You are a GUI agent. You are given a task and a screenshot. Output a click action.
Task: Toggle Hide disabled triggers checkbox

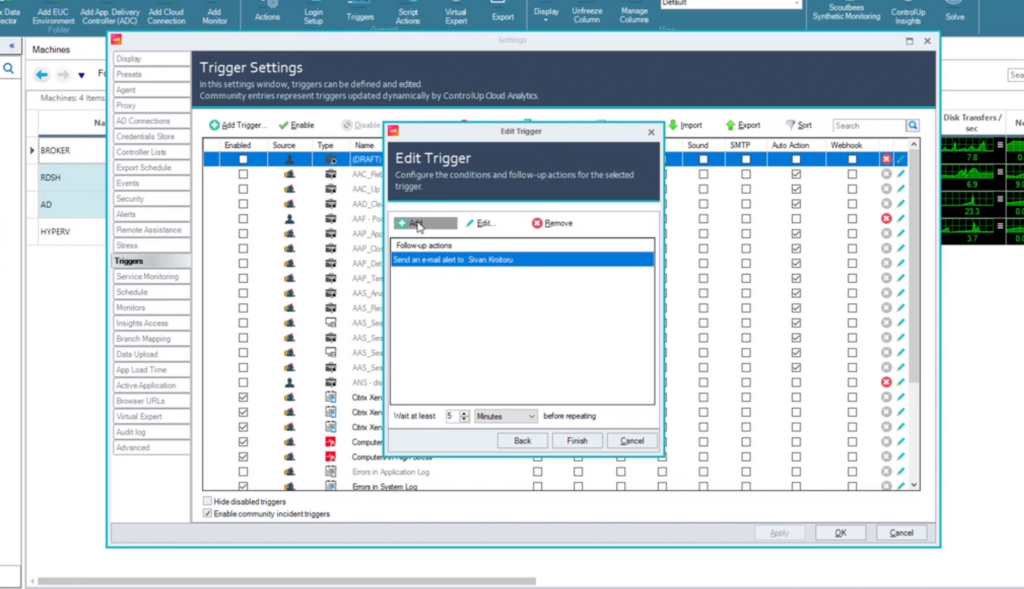[x=208, y=501]
